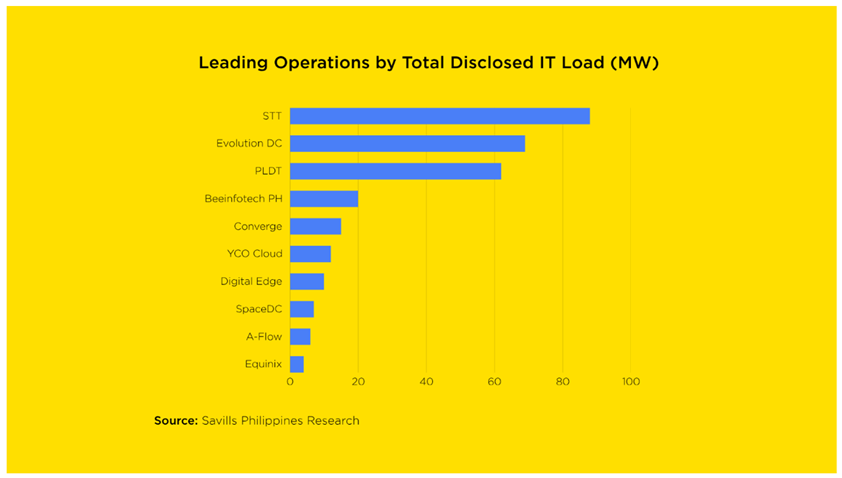Click the SpaceDC bar
The image size is (842, 478).
(302, 309)
